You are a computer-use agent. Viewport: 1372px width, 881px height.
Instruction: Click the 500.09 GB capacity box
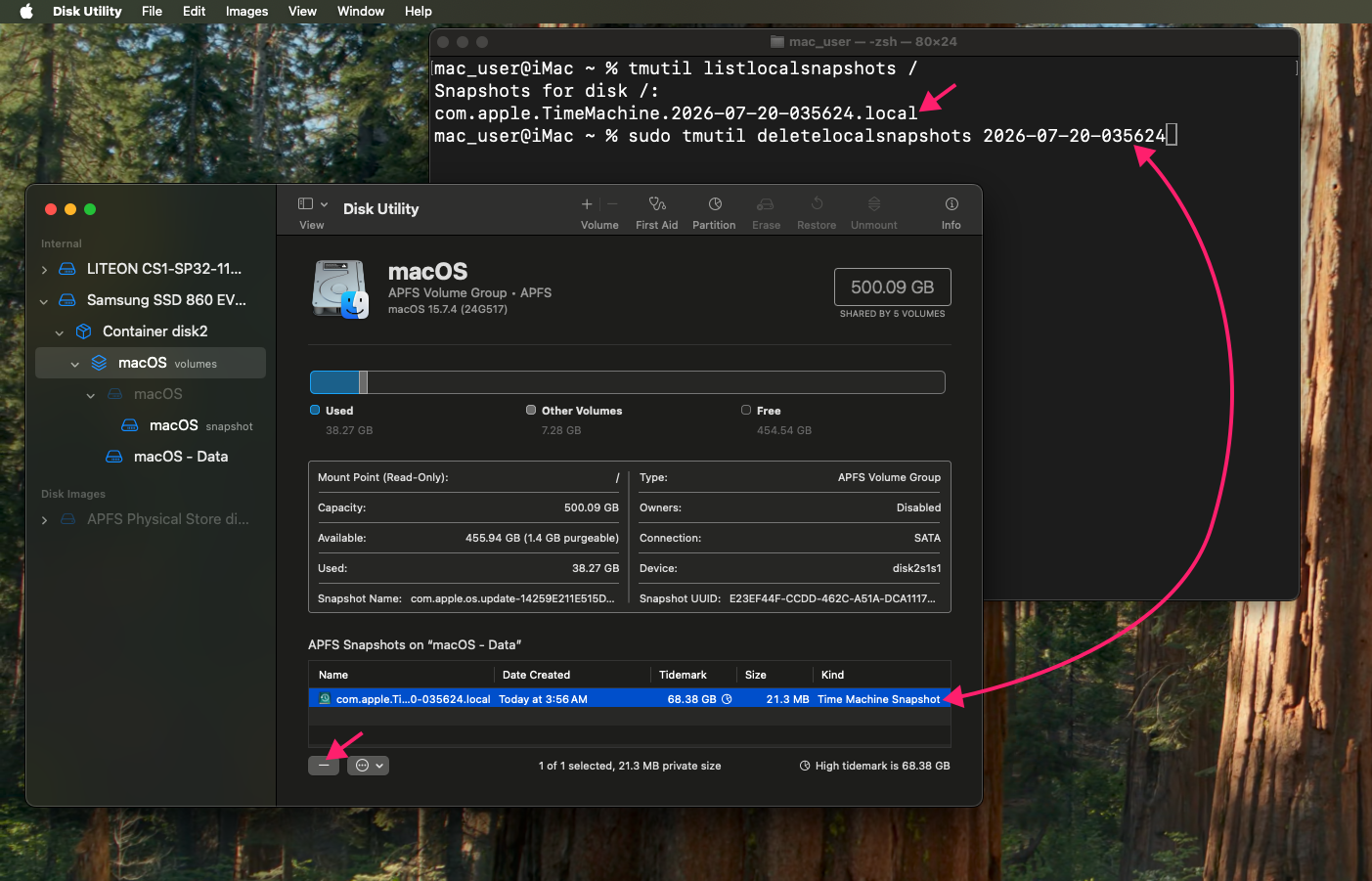892,287
